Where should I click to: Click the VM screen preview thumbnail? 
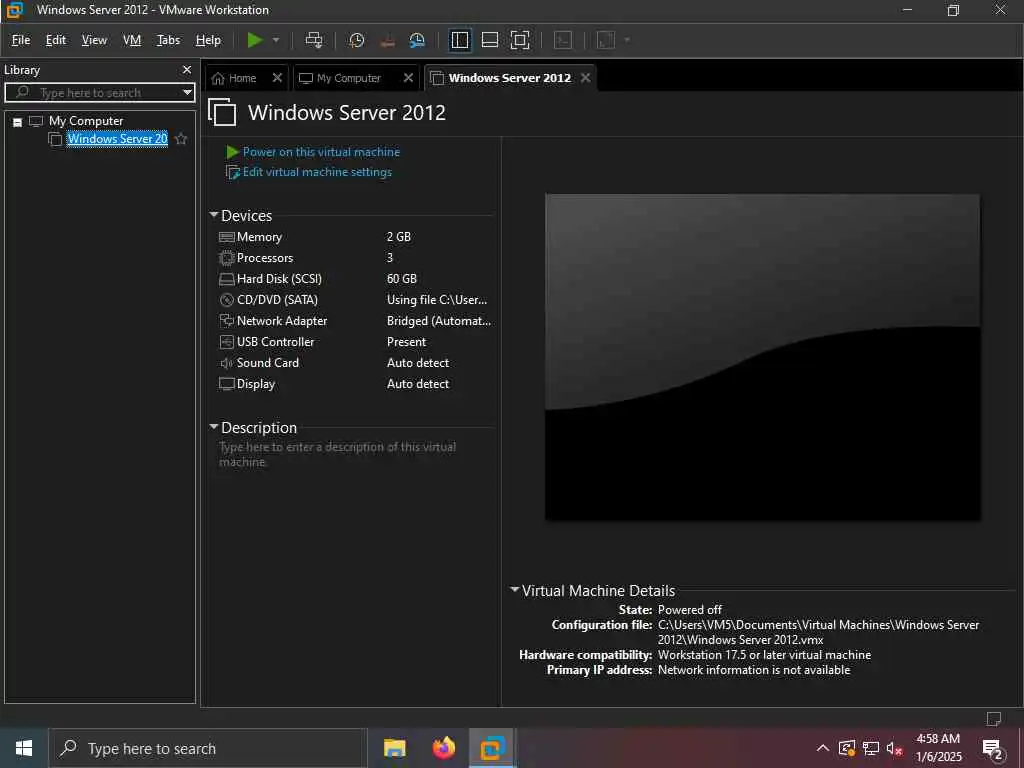click(x=762, y=357)
